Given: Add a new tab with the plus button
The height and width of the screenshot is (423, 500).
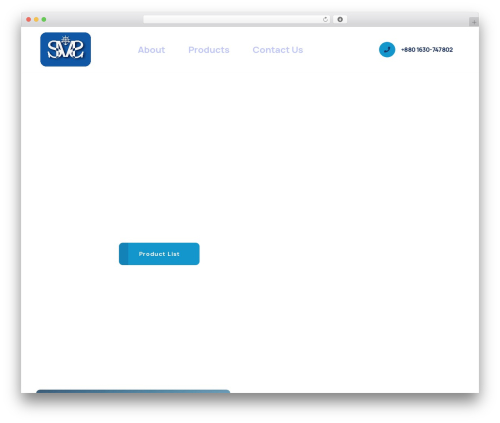Looking at the screenshot, I should [x=474, y=22].
